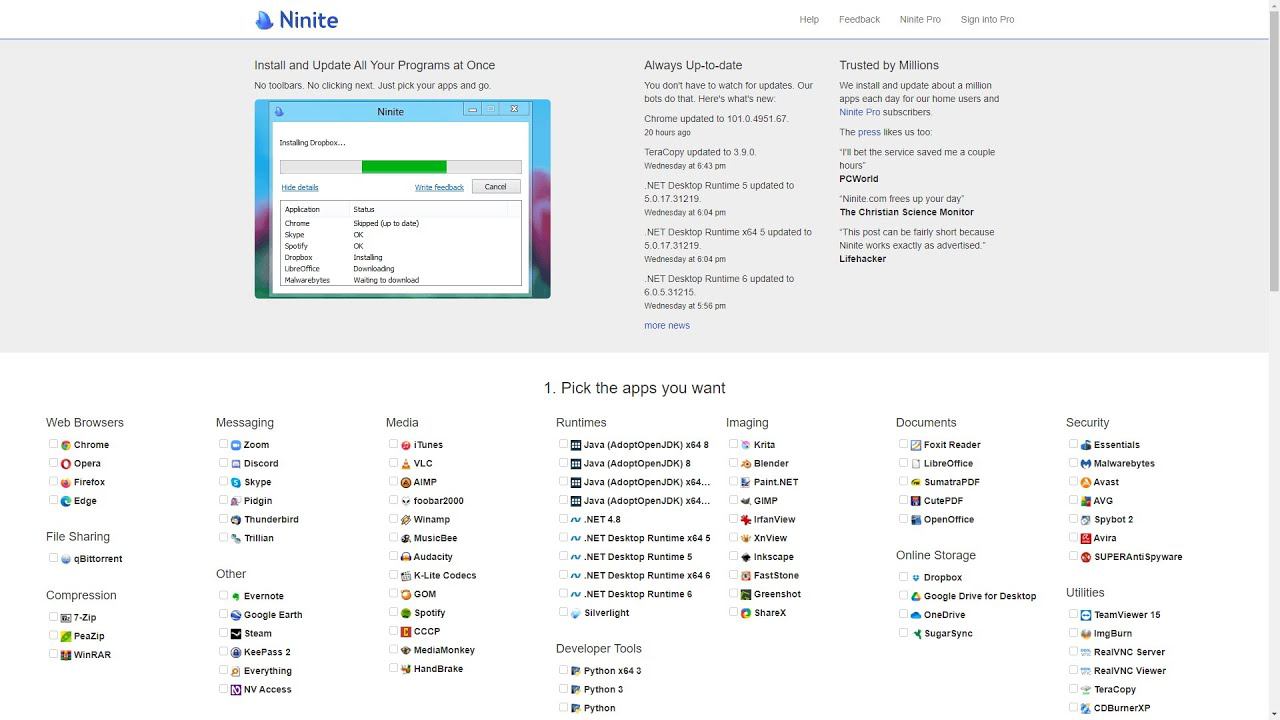Click the Malwarebytes icon in Security
Image resolution: width=1280 pixels, height=720 pixels.
(1086, 464)
